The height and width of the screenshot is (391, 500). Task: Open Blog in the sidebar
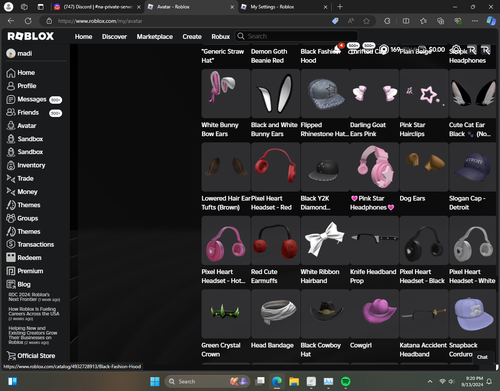tap(18, 284)
